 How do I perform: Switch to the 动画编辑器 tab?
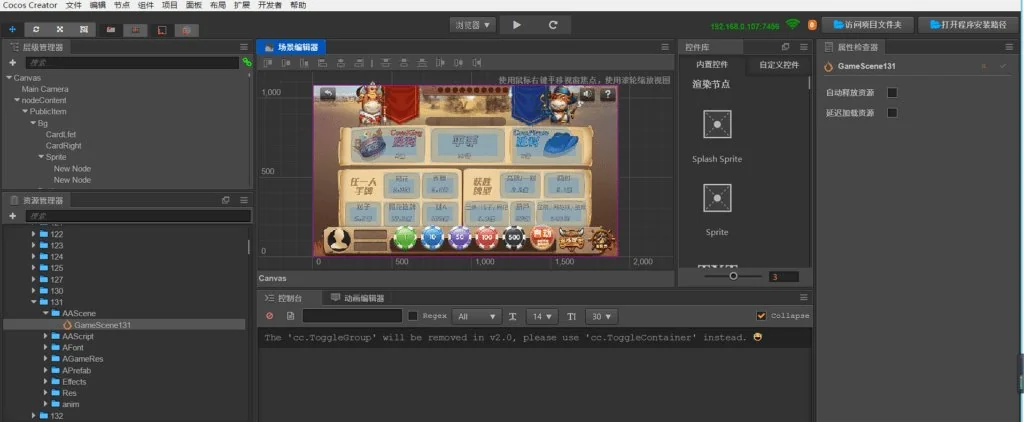pyautogui.click(x=357, y=298)
